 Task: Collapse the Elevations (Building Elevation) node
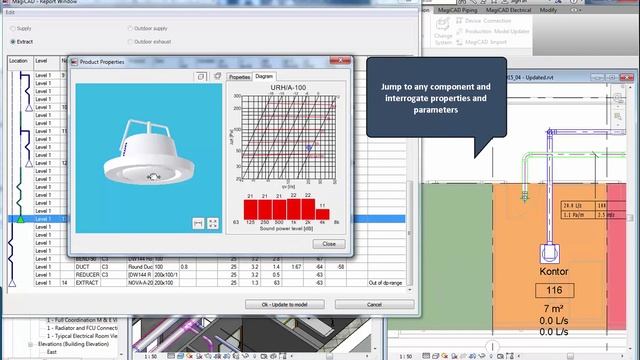(x=31, y=344)
